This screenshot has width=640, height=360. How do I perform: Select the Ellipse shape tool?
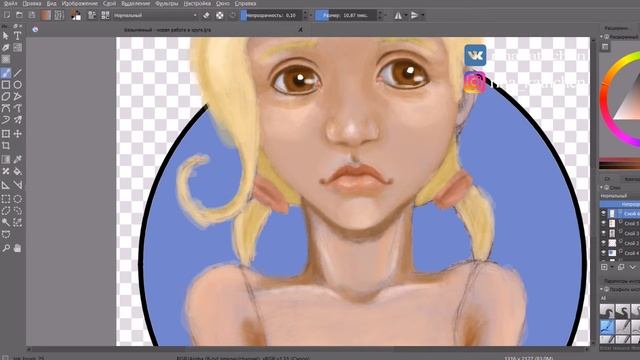pyautogui.click(x=18, y=85)
